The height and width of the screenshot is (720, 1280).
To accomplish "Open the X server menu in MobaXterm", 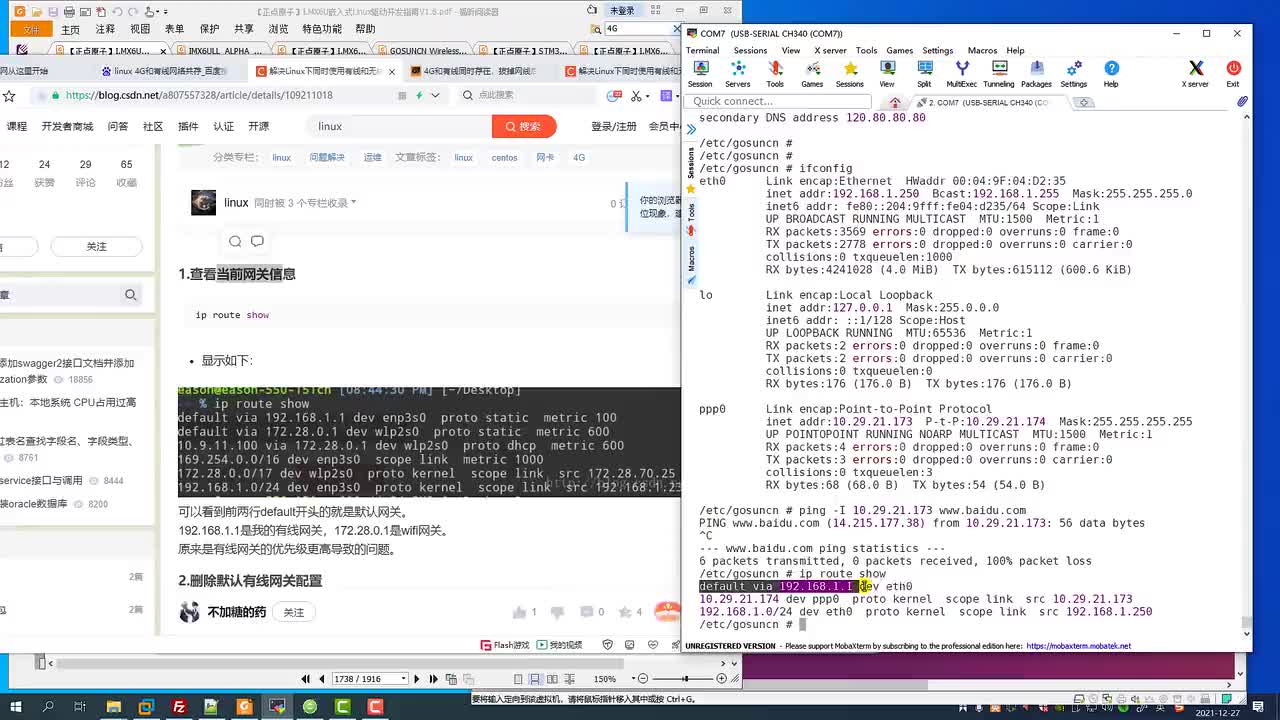I will point(830,50).
